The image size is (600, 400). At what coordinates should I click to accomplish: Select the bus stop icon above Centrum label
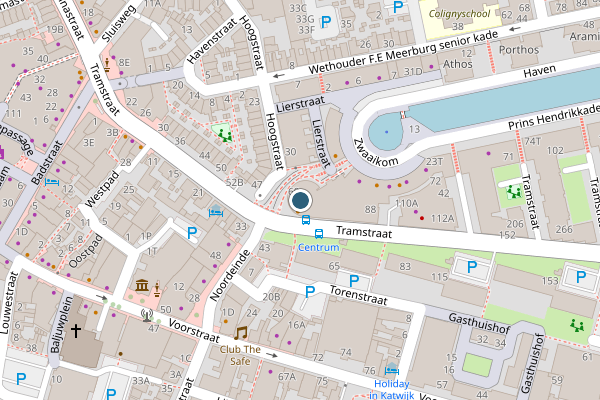(319, 233)
